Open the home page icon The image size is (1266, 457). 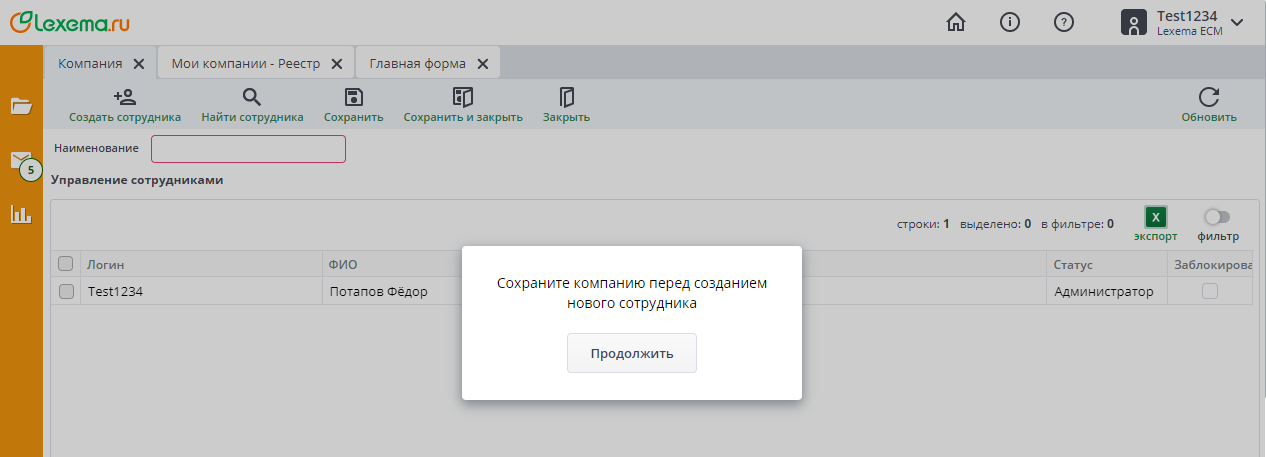tap(956, 22)
